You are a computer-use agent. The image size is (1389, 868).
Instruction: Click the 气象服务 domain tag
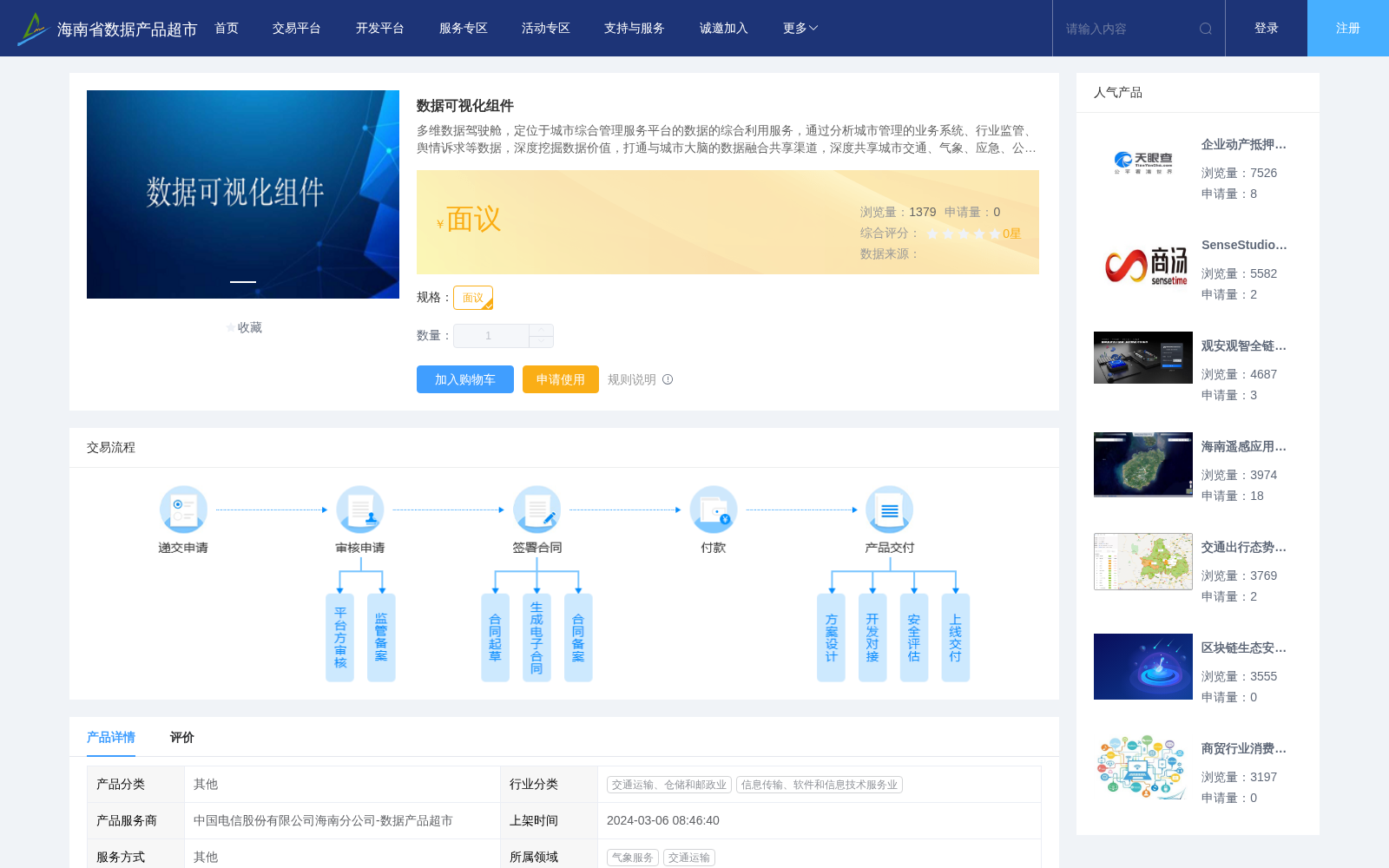633,858
